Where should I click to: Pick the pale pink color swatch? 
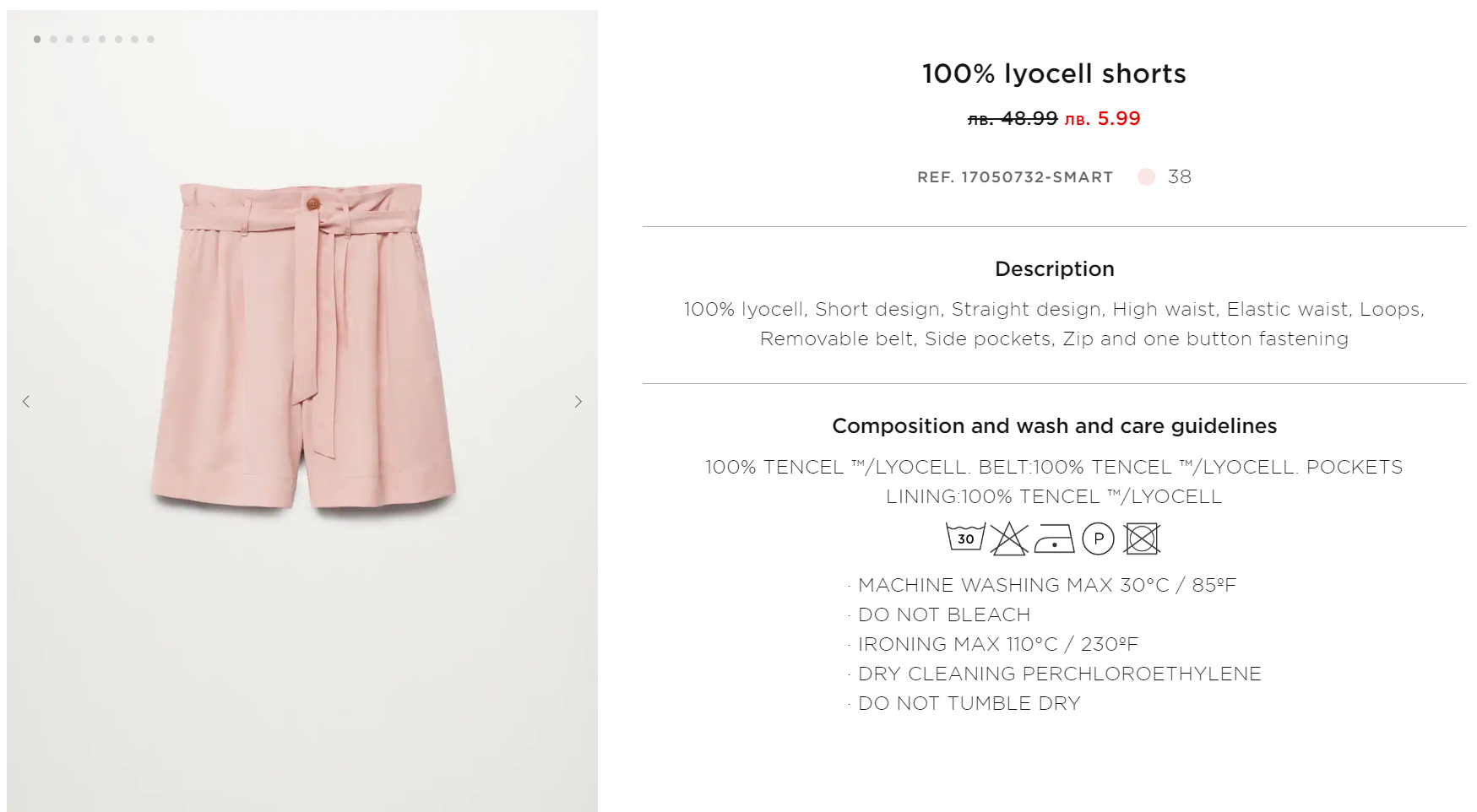1146,176
